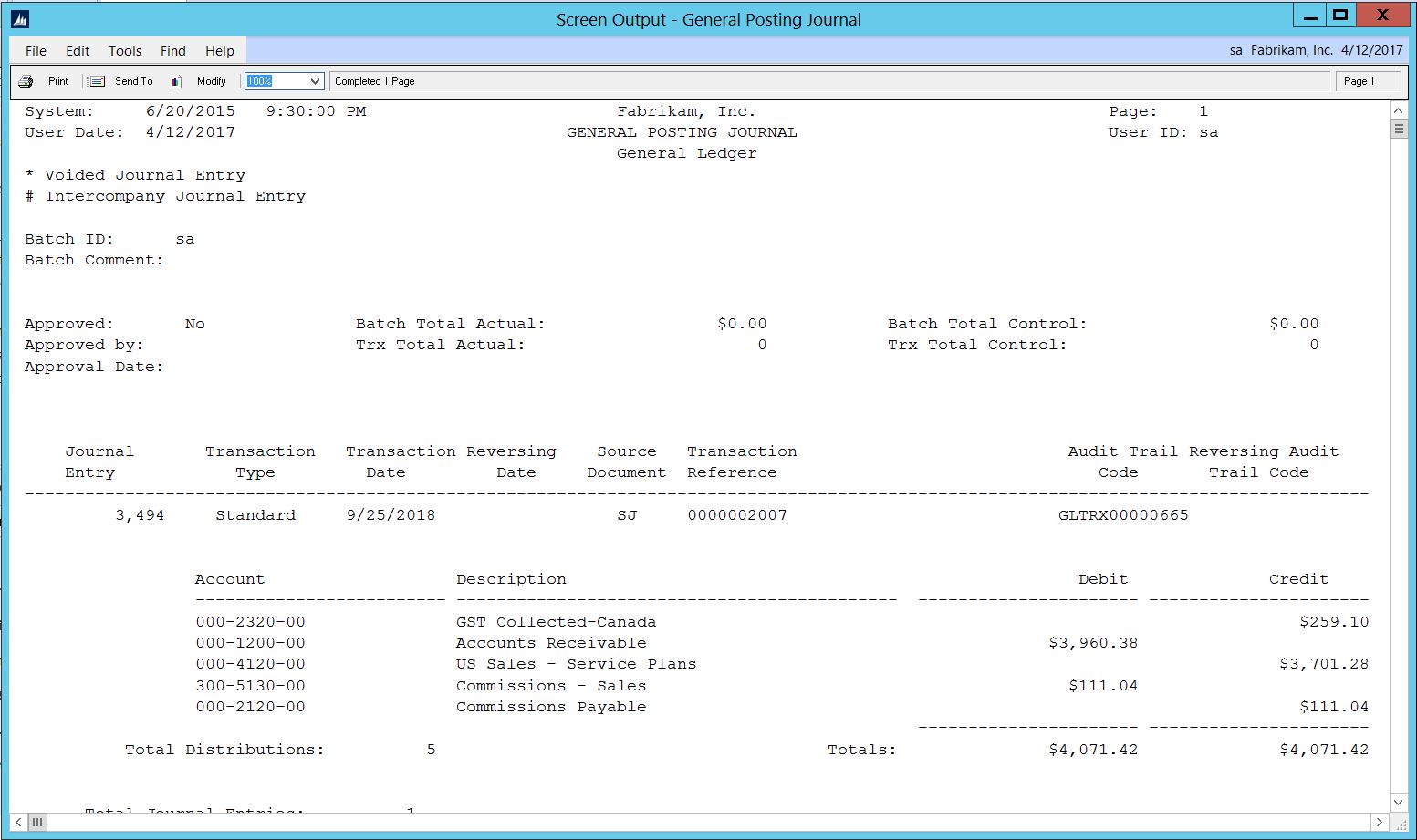Viewport: 1417px width, 840px height.
Task: Click the Completed 1 Page status area
Action: [x=374, y=80]
